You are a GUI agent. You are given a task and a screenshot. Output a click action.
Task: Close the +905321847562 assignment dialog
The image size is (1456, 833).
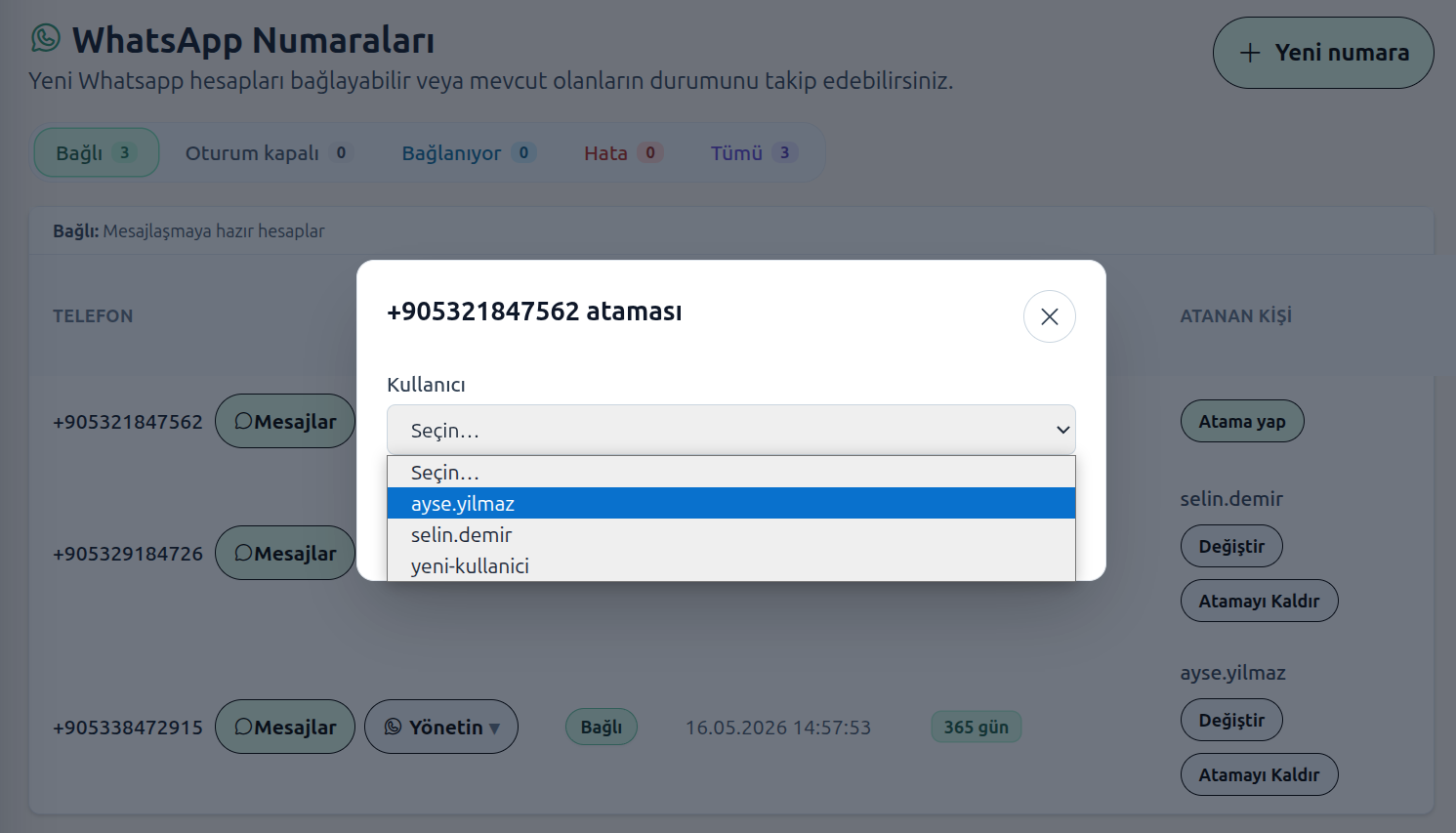[1049, 316]
